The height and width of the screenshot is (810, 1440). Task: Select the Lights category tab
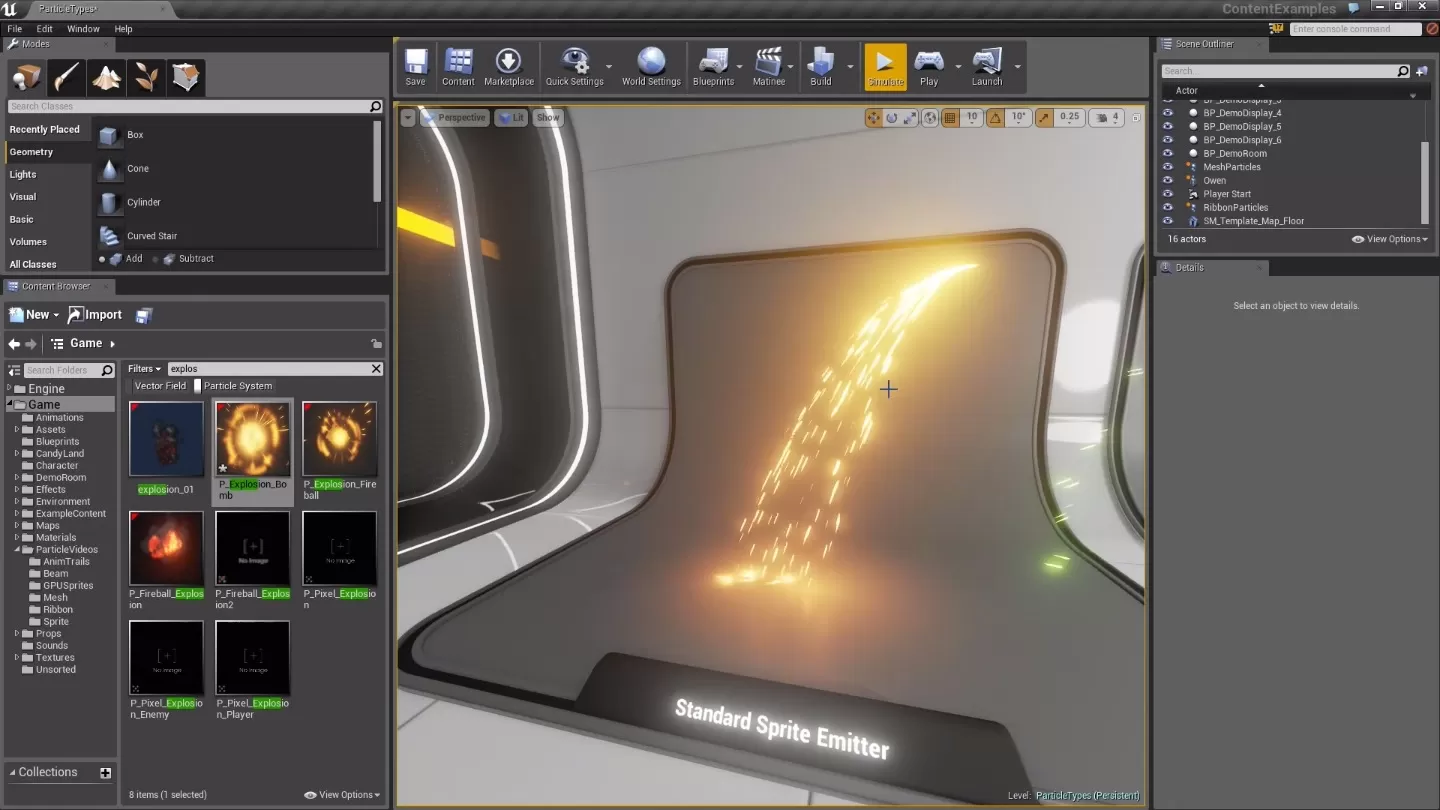tap(23, 174)
